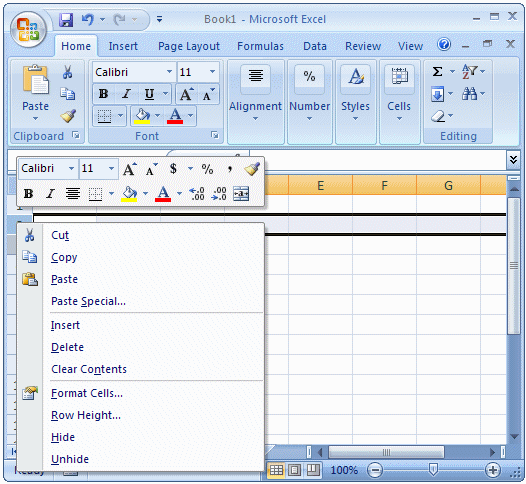Select the Format Painter brush in Clipboard group
526x484 pixels.
(68, 116)
